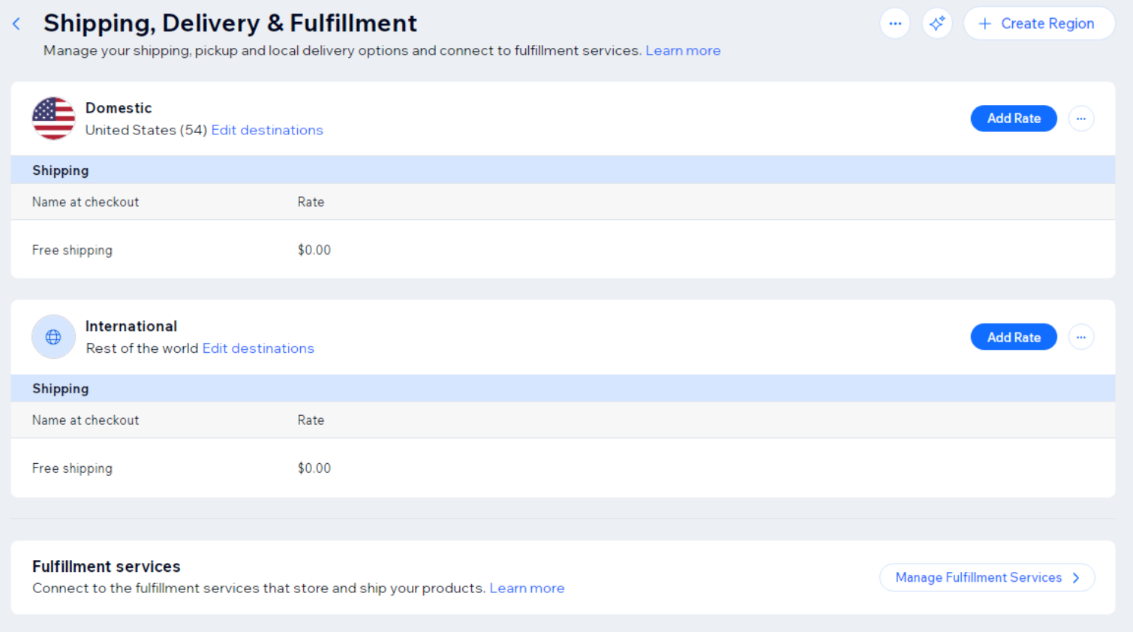This screenshot has width=1133, height=632.
Task: Edit destinations for the International region
Action: (258, 348)
